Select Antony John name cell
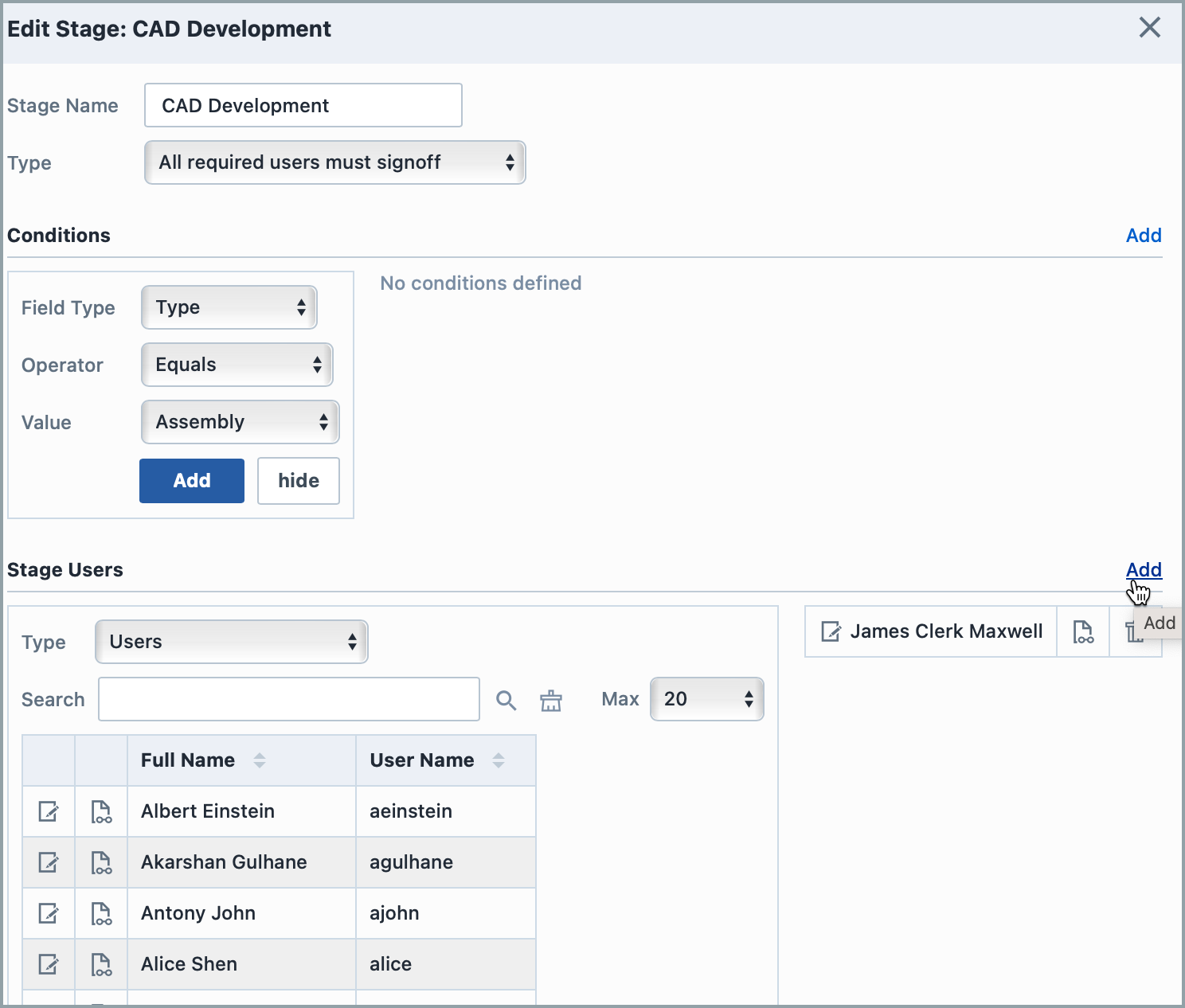Image resolution: width=1185 pixels, height=1008 pixels. [241, 913]
